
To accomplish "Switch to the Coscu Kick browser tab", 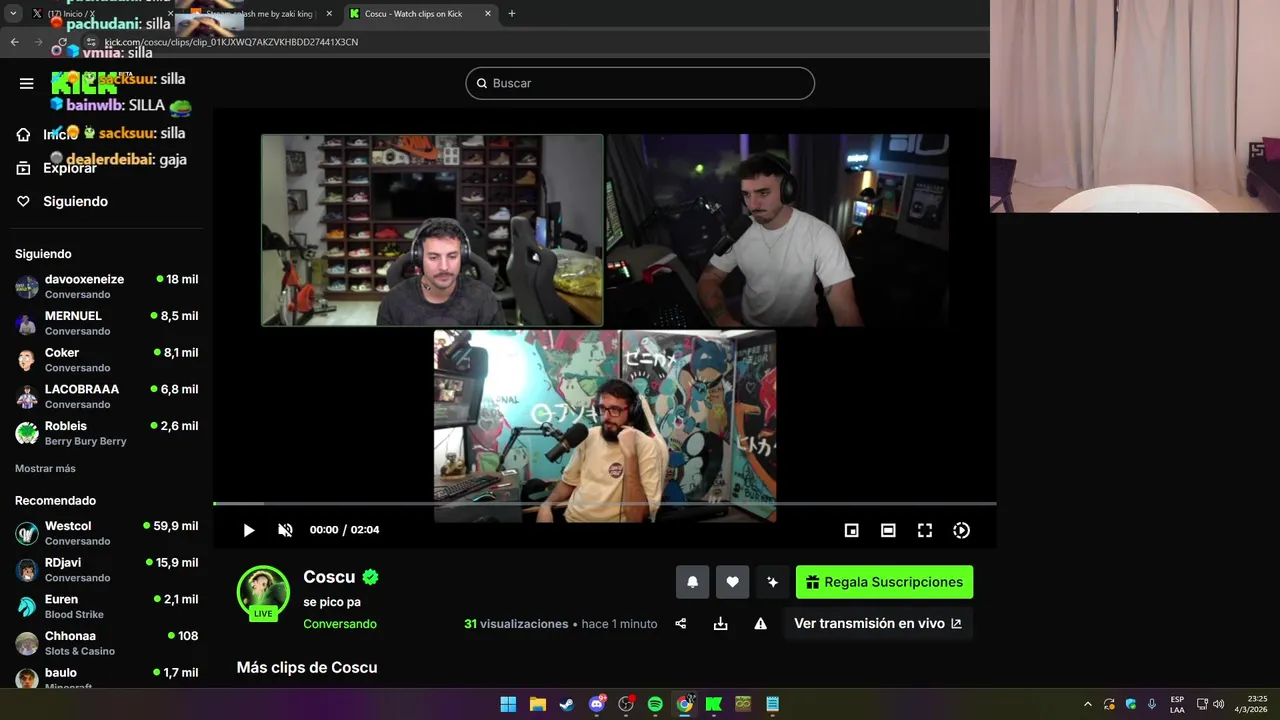I will click(x=420, y=14).
